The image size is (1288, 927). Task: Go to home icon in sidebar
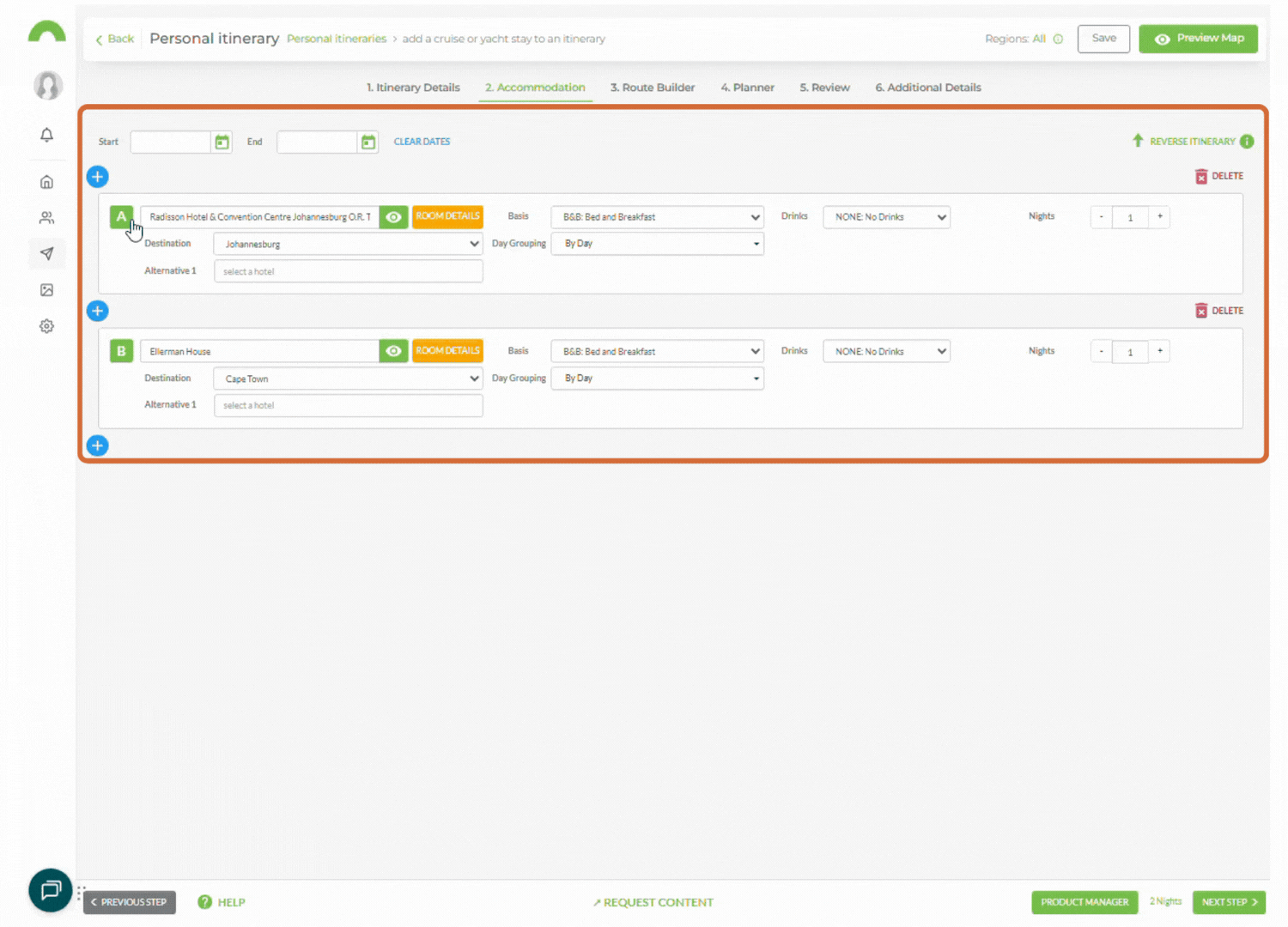[x=47, y=182]
